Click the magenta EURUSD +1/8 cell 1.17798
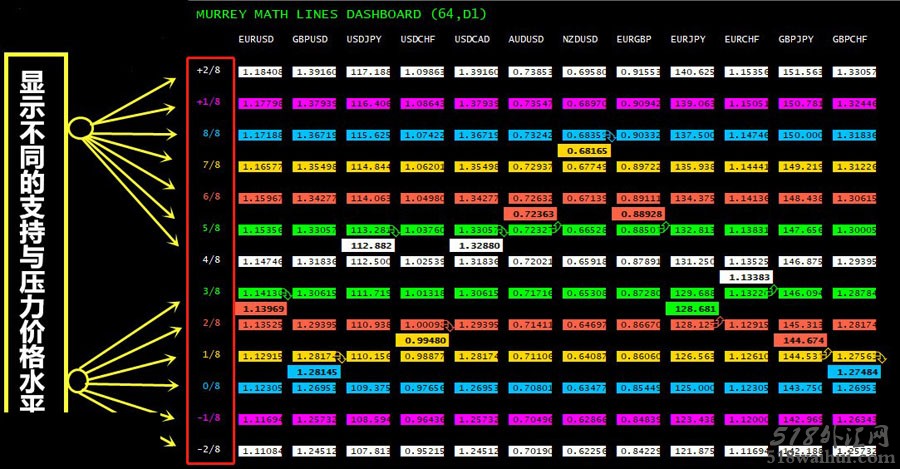Screen dimensions: 900x469 [x=260, y=104]
